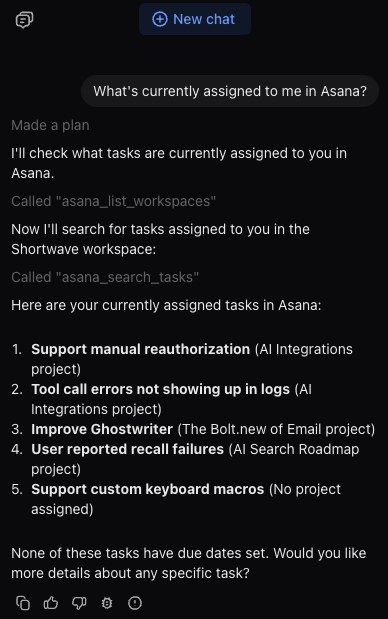Give the response a thumbs down
The width and height of the screenshot is (388, 619).
[x=79, y=603]
